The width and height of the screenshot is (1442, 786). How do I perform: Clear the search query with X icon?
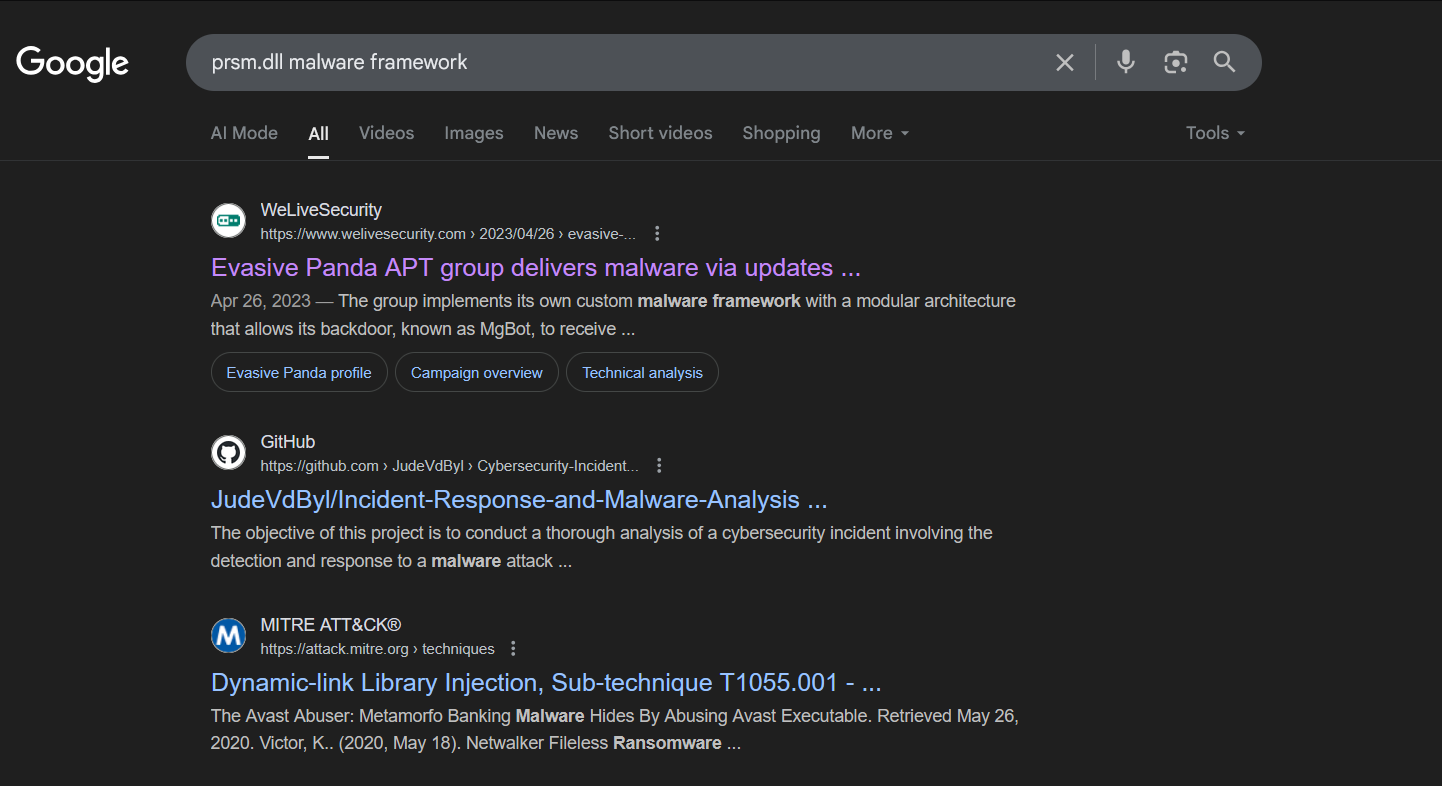coord(1065,63)
